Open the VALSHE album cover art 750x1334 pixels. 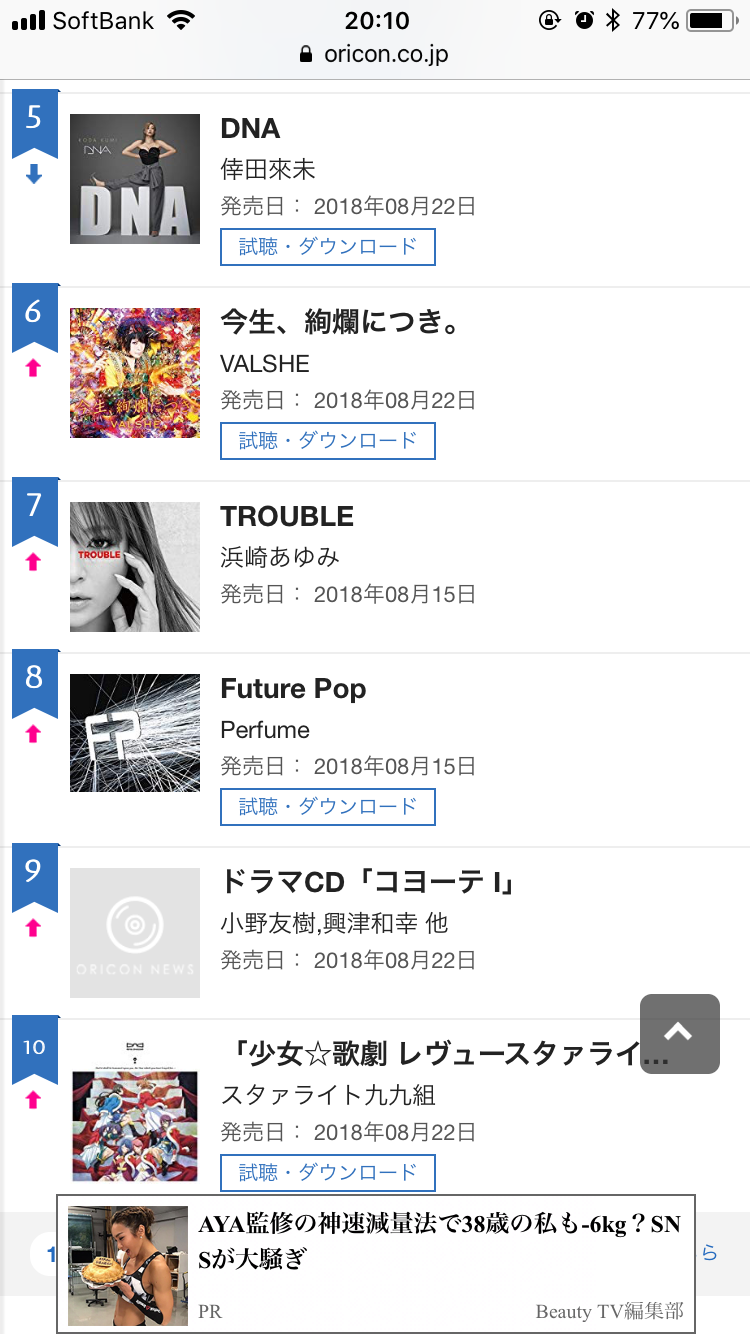(x=135, y=373)
